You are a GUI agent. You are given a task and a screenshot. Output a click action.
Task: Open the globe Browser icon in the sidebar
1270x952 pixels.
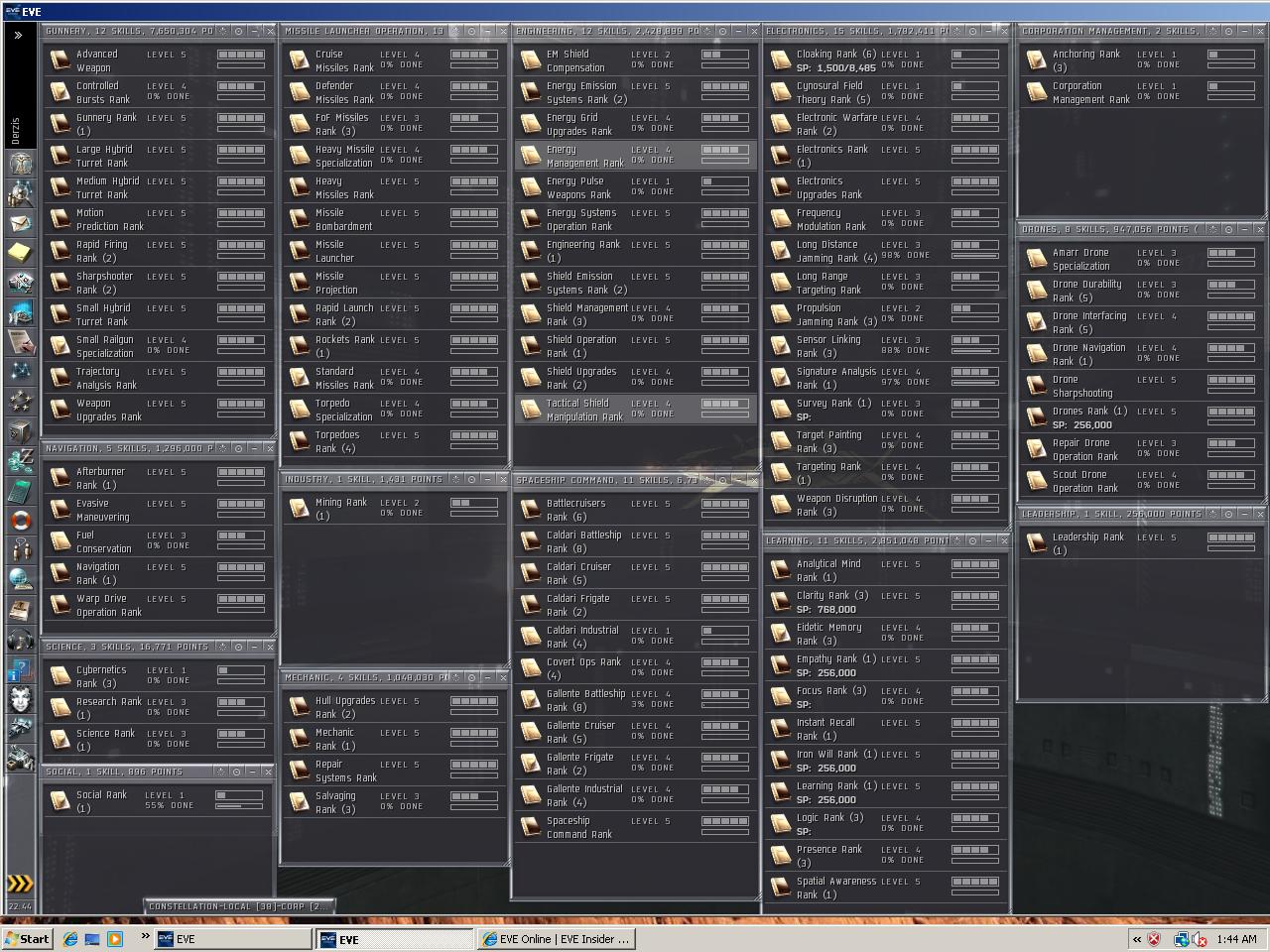(x=21, y=579)
